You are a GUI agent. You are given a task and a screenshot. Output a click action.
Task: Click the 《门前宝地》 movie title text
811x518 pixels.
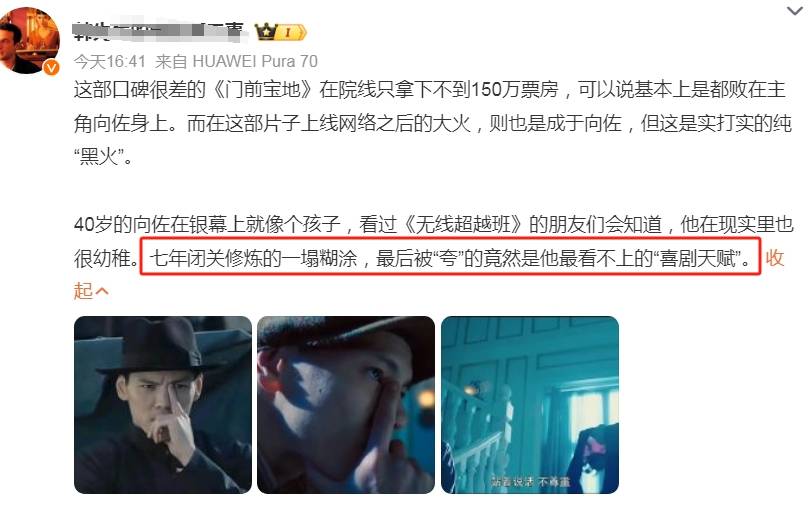click(263, 89)
